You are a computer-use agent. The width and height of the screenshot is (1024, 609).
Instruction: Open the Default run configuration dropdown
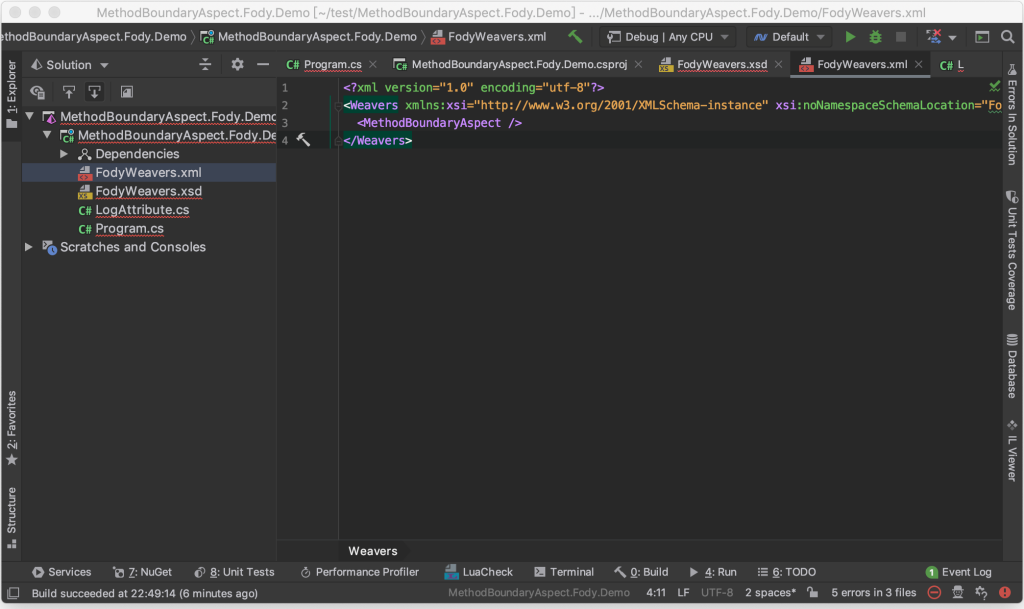[x=790, y=37]
